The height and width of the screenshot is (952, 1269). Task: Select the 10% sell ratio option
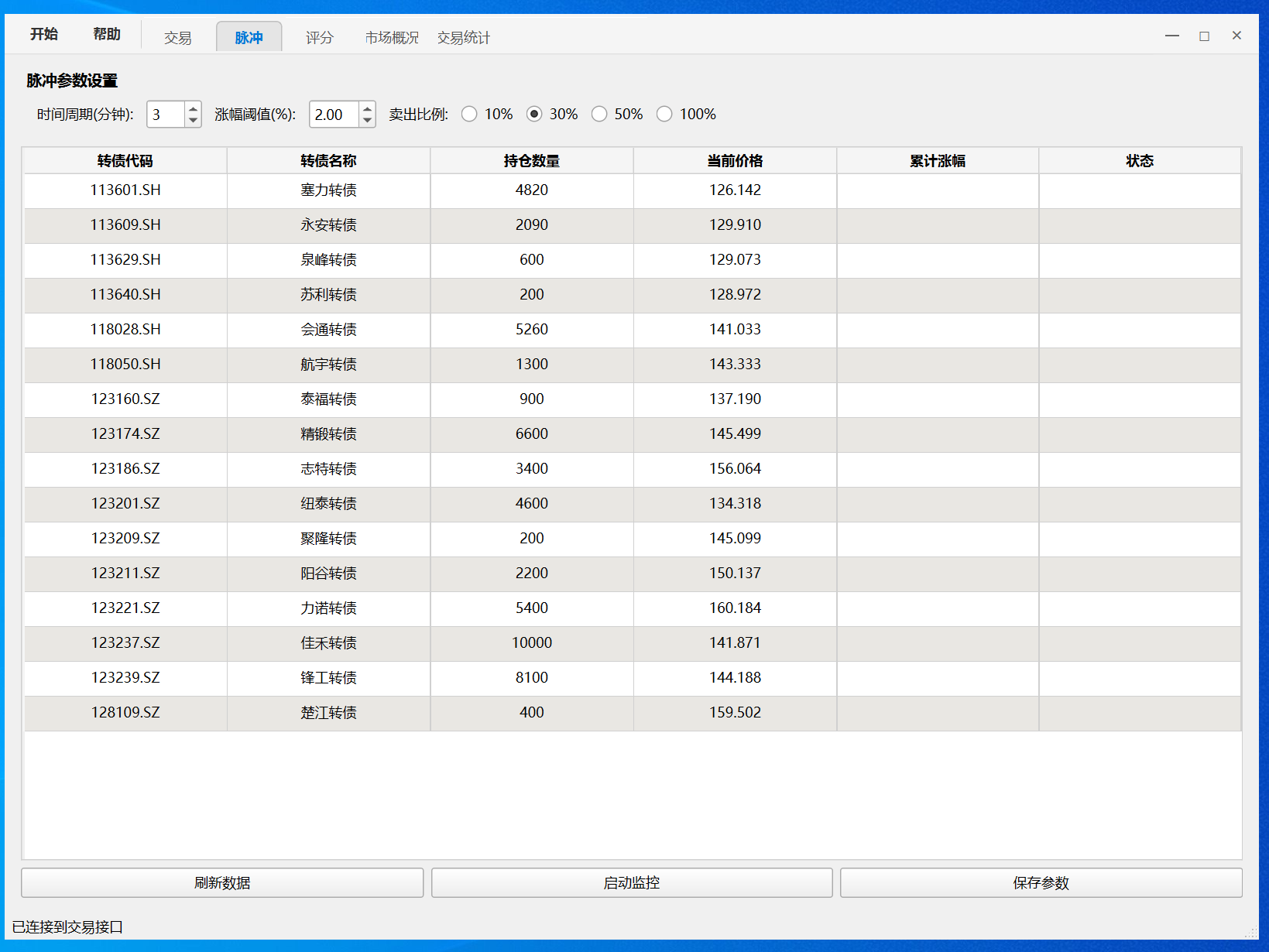[469, 115]
